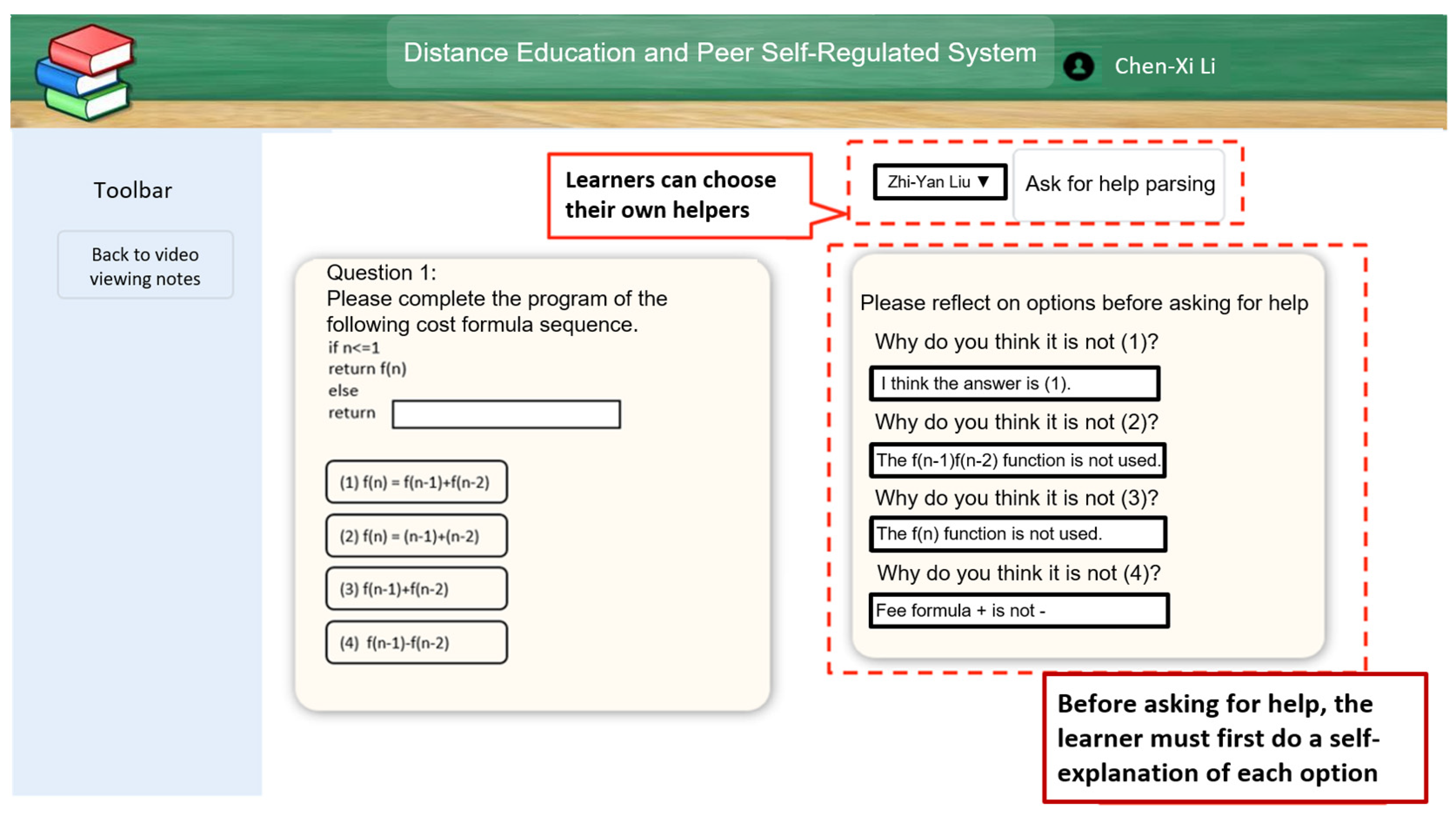Click the 'f(n-1)f(n-2) function is not used' field
1456x816 pixels.
[x=1017, y=460]
